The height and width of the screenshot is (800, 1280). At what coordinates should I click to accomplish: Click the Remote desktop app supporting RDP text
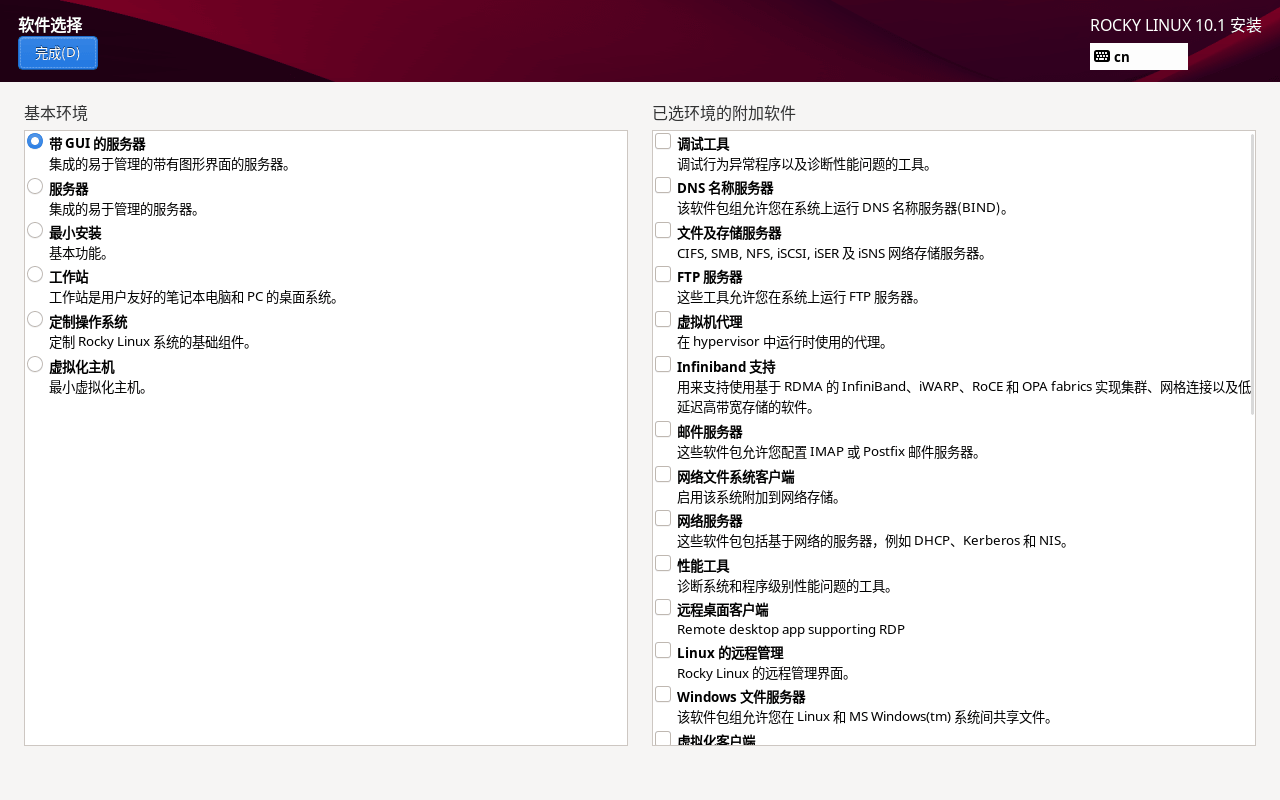791,629
